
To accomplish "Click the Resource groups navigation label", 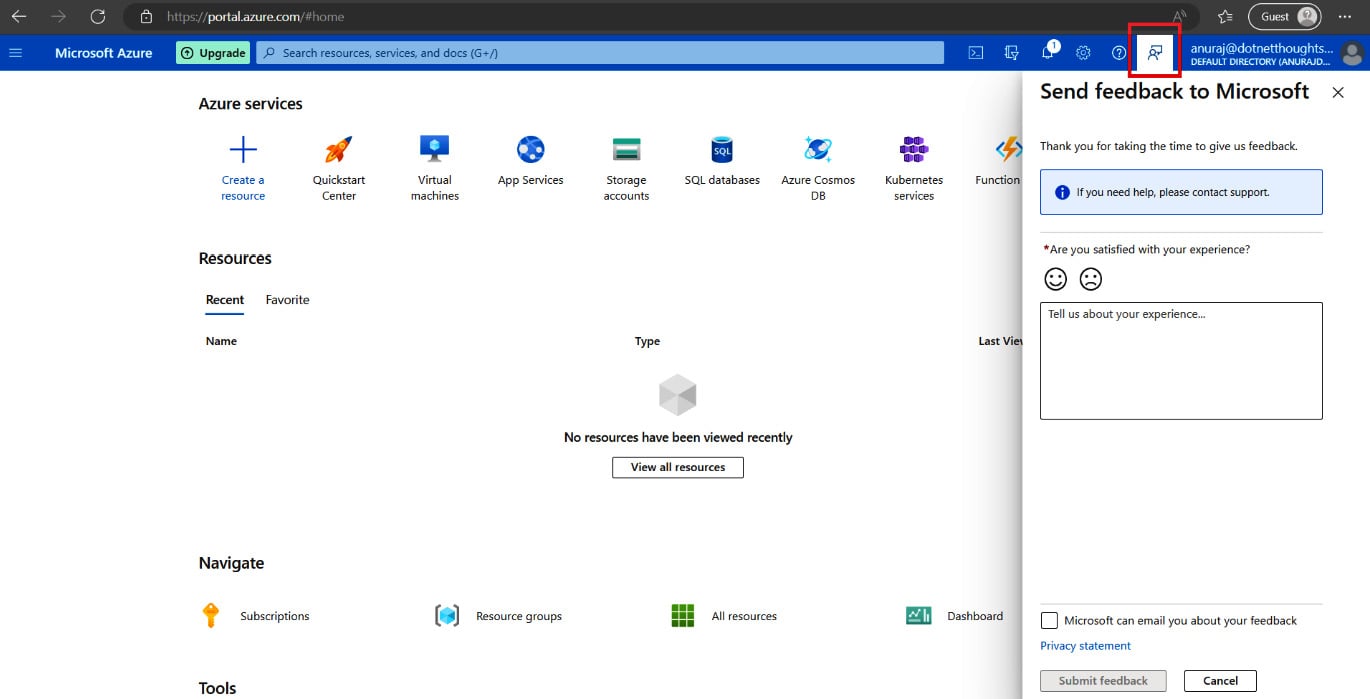I will (x=519, y=616).
